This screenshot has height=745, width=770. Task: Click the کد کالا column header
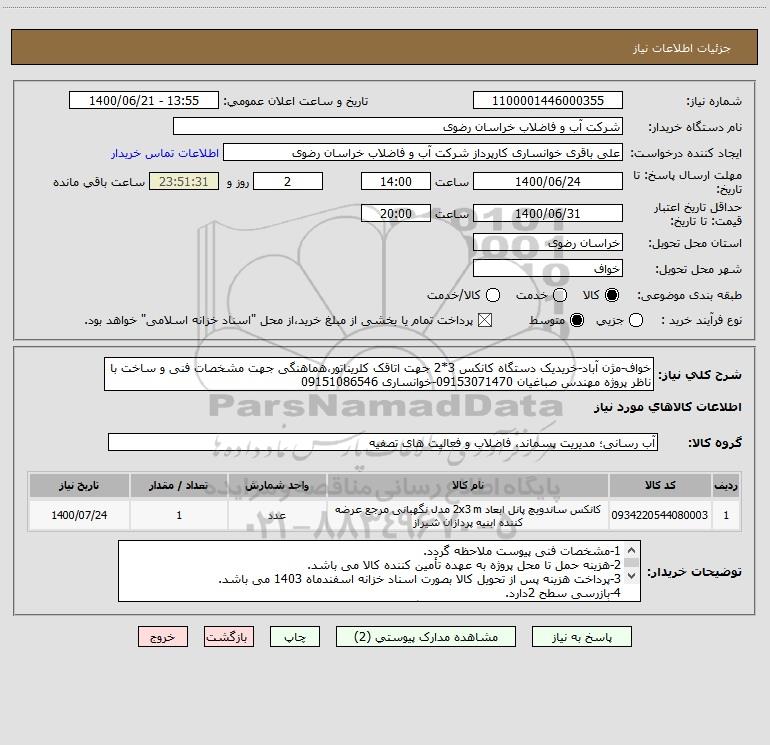click(660, 485)
